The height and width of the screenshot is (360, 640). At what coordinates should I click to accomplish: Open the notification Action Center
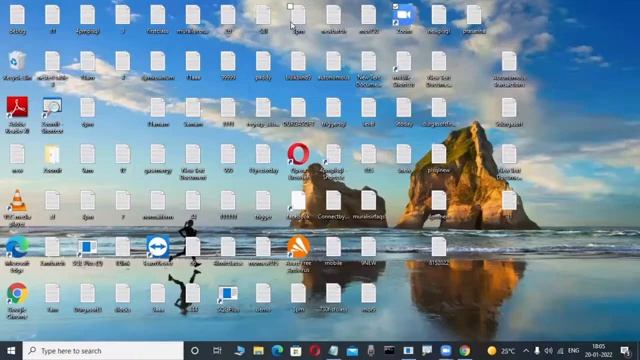pyautogui.click(x=625, y=351)
